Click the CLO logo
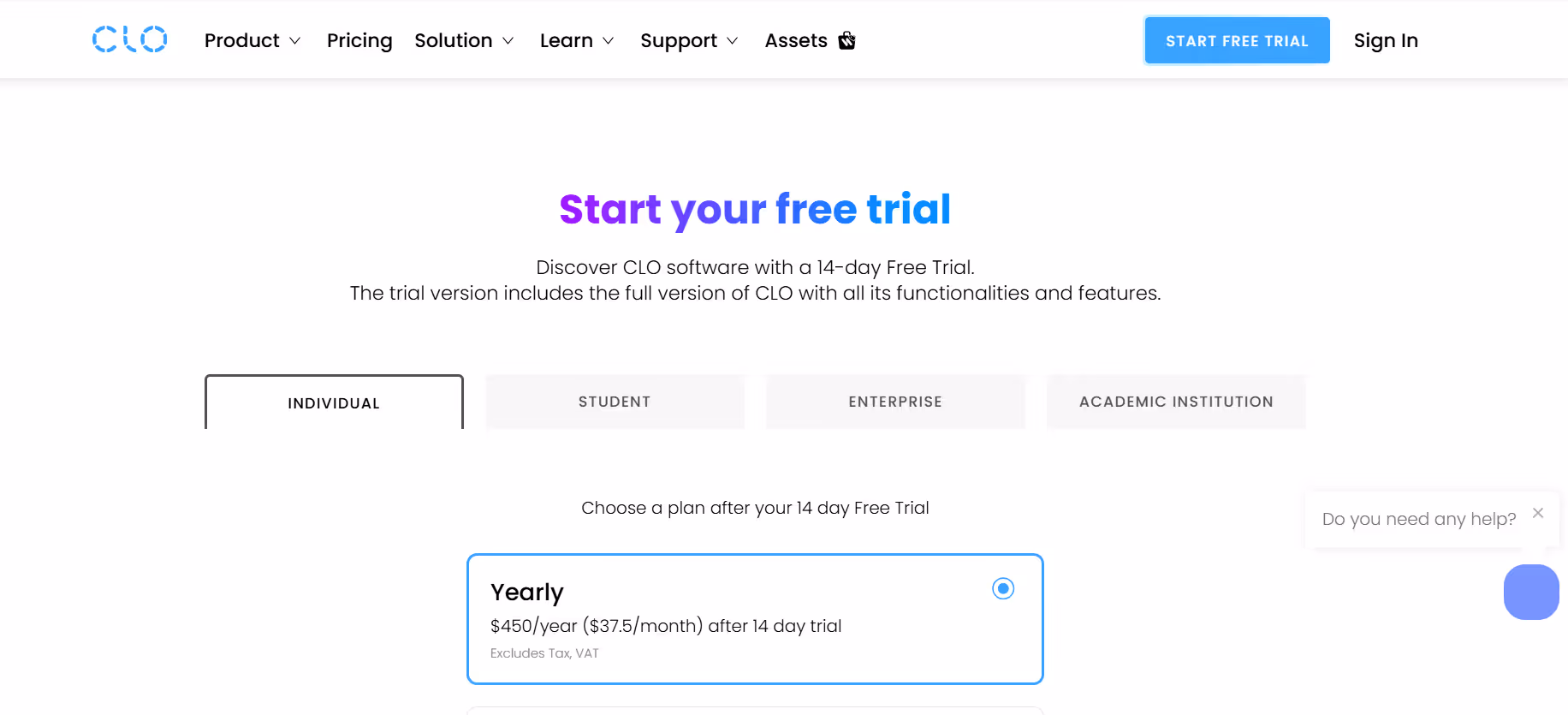This screenshot has height=715, width=1568. point(129,39)
